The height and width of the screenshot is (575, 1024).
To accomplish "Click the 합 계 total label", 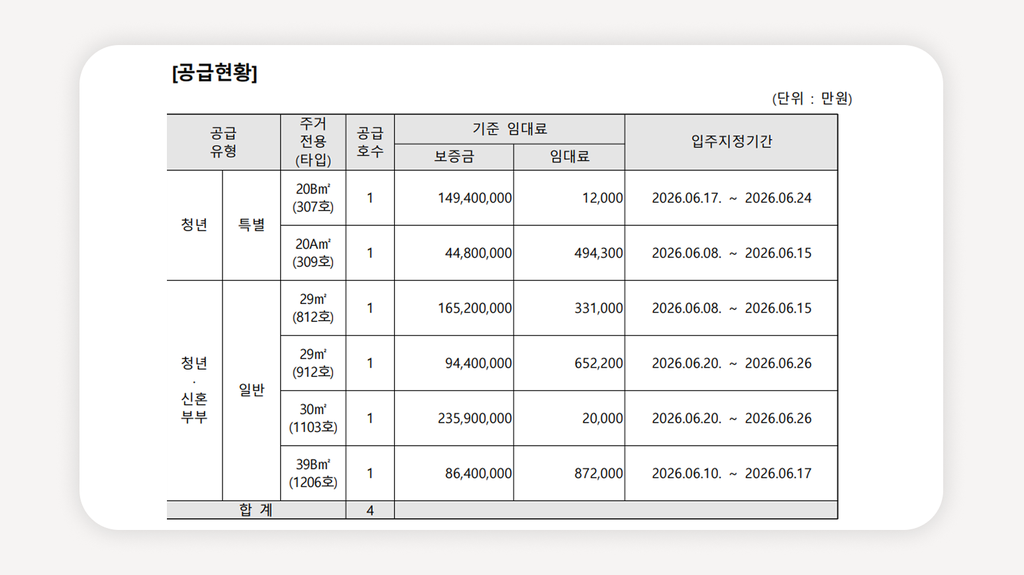I will (256, 510).
